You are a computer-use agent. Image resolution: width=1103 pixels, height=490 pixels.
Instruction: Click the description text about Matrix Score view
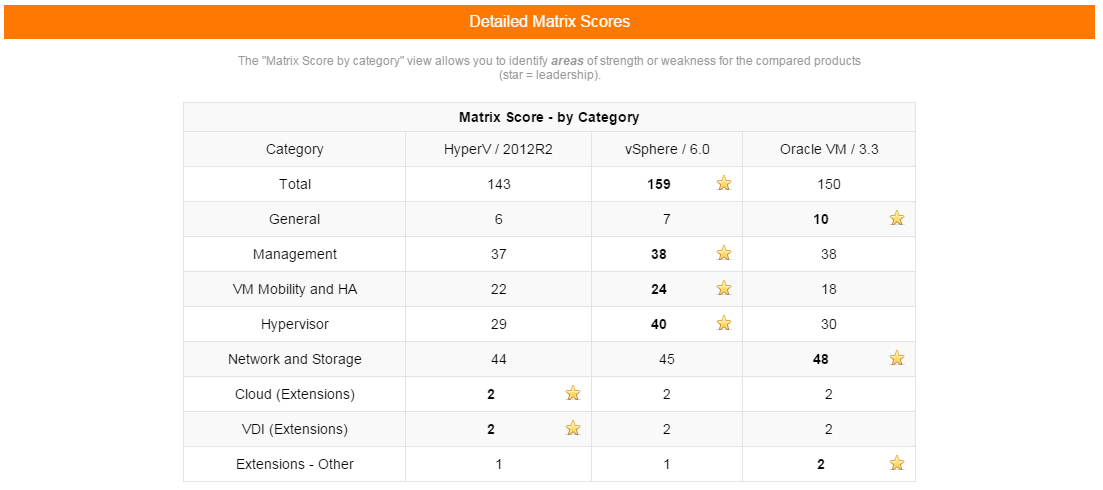(549, 67)
